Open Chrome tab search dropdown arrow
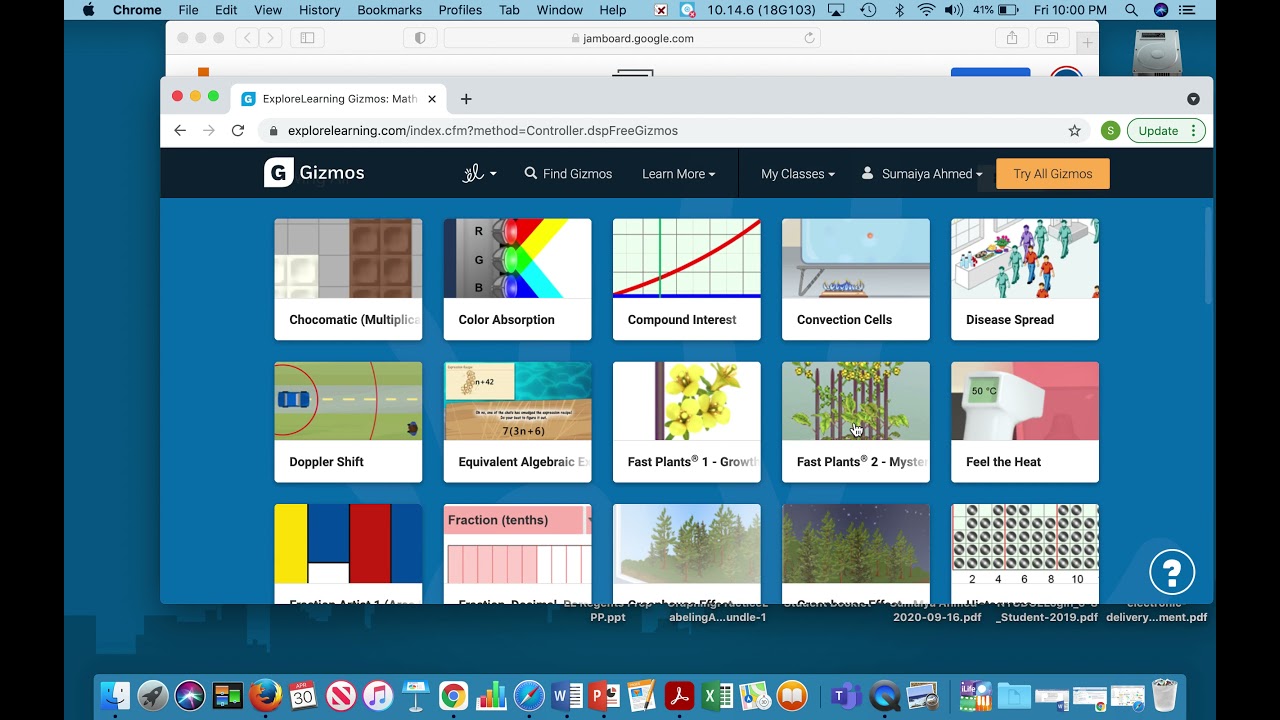This screenshot has height=720, width=1280. click(1193, 99)
